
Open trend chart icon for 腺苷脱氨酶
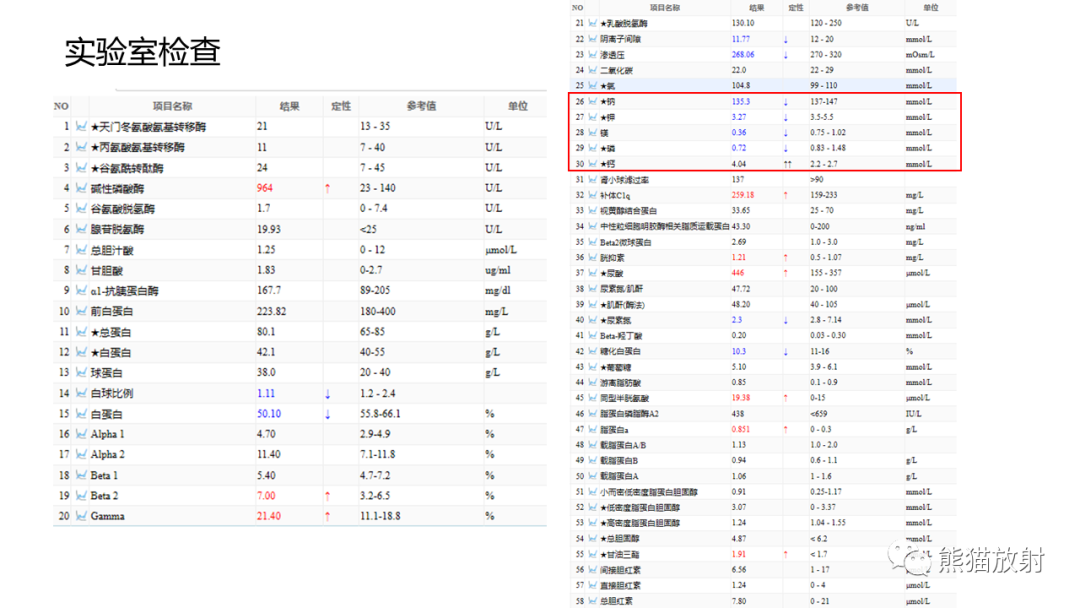81,229
